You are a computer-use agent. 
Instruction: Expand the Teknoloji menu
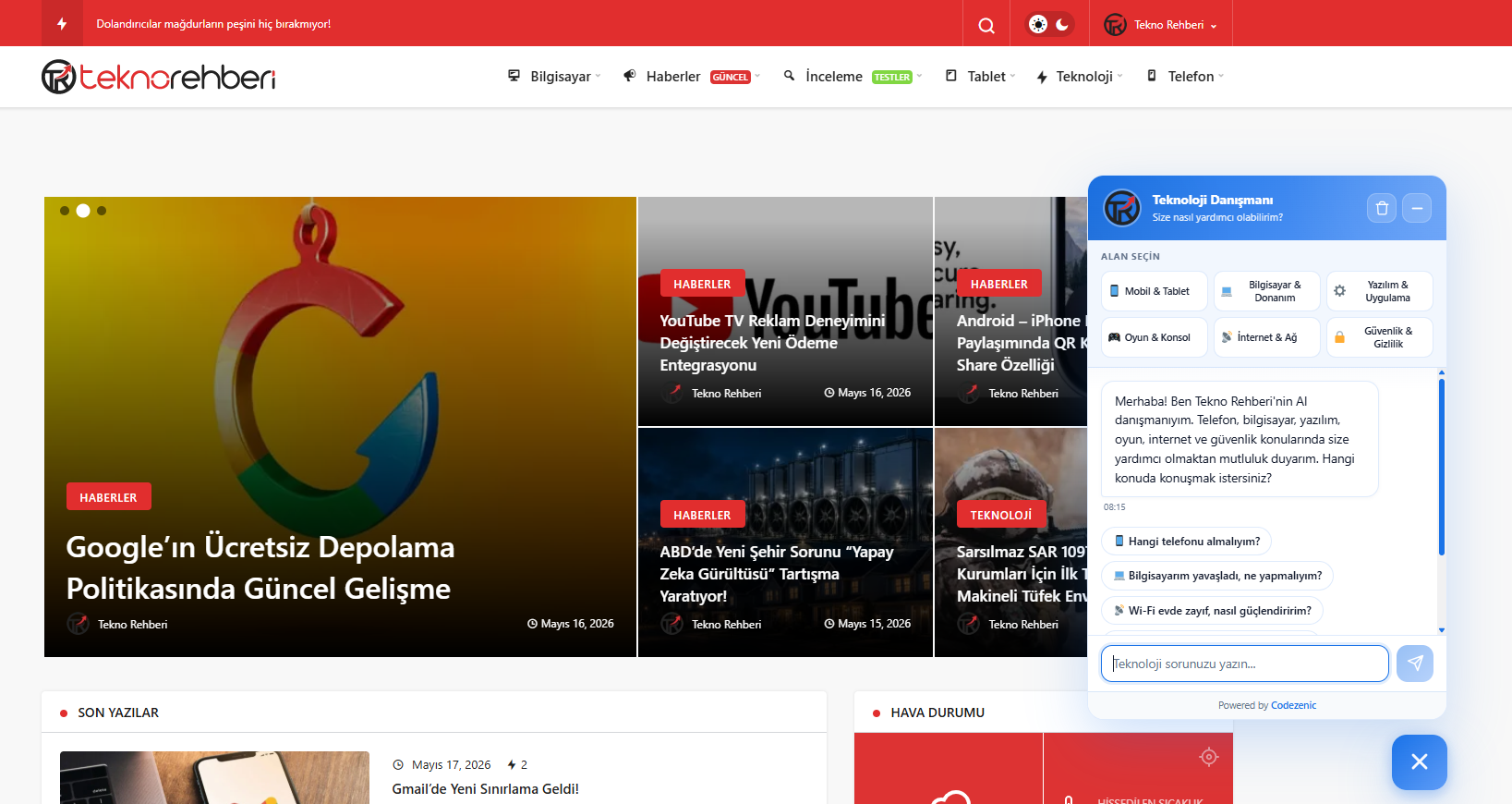point(1079,77)
